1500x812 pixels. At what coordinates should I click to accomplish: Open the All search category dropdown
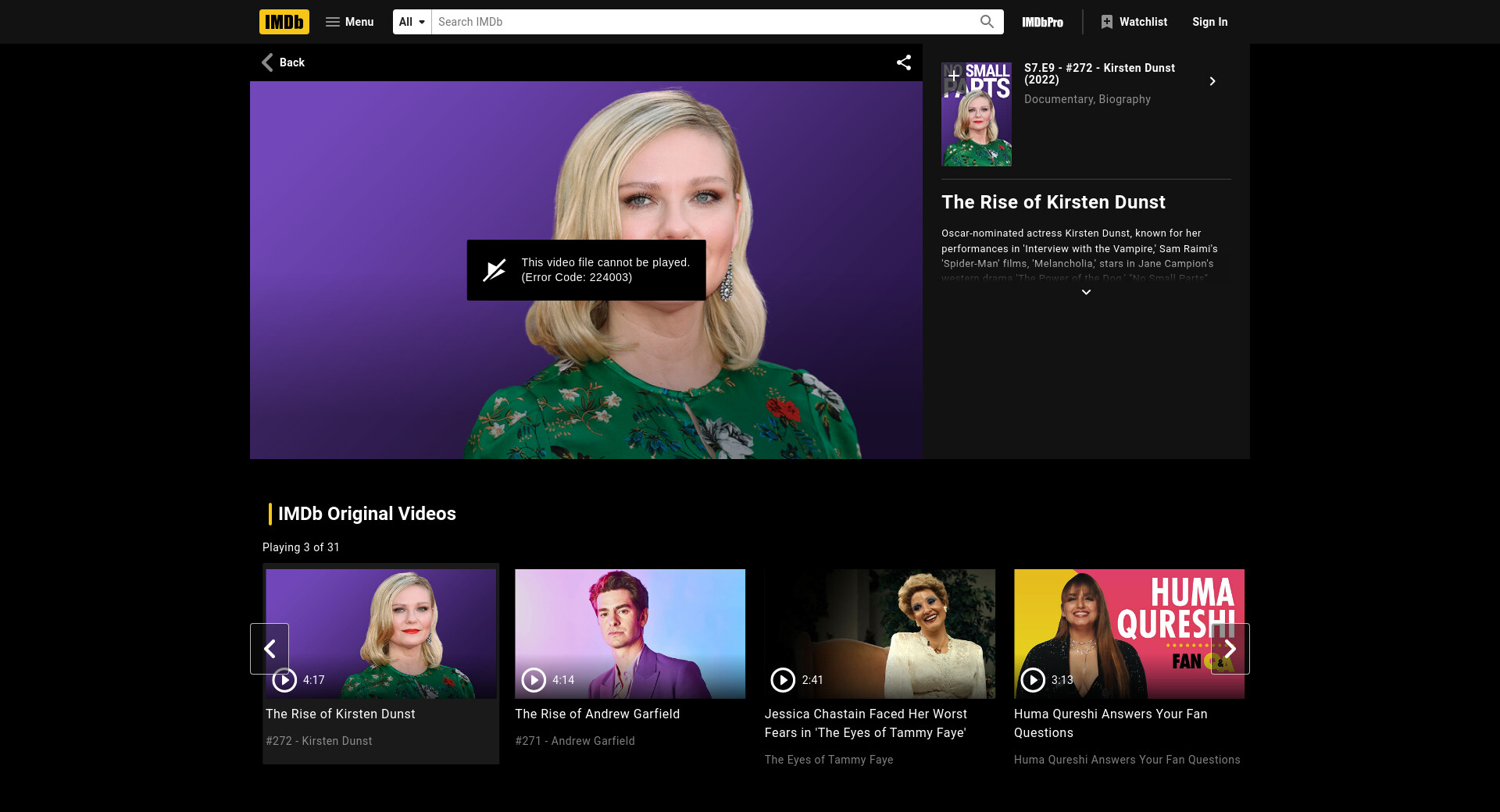click(412, 22)
